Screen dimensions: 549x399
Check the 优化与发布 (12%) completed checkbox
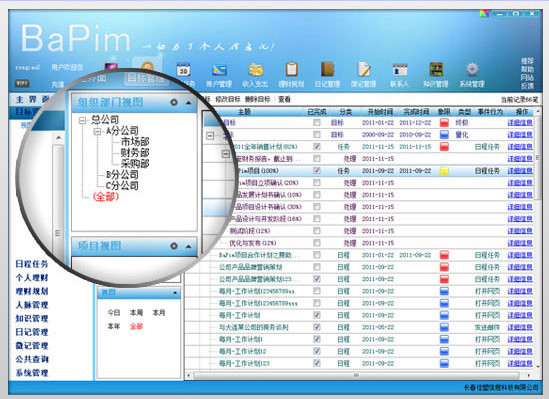317,243
